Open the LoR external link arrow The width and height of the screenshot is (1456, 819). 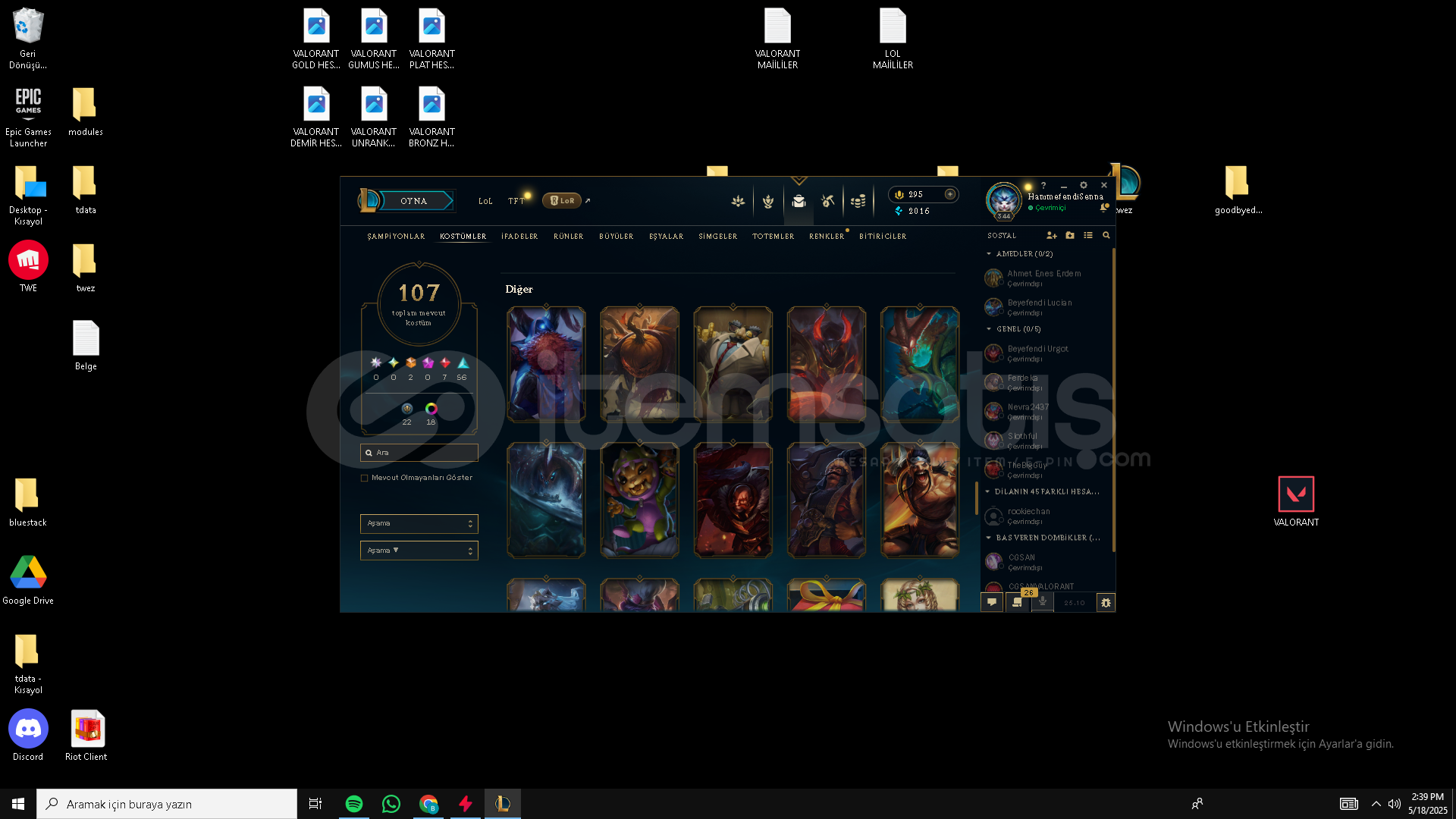588,201
